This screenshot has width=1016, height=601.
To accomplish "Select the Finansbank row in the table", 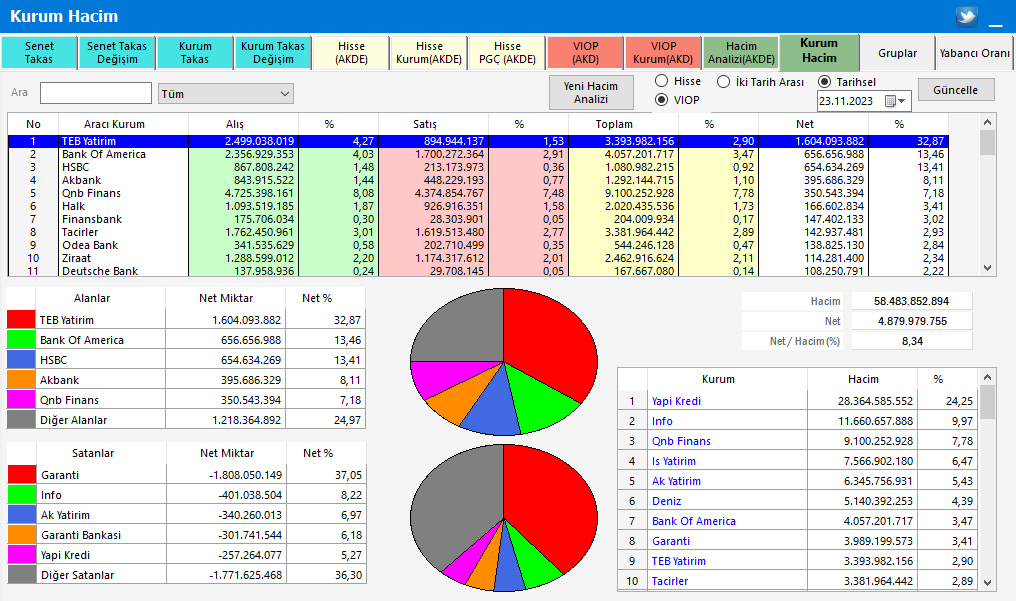I will (478, 219).
